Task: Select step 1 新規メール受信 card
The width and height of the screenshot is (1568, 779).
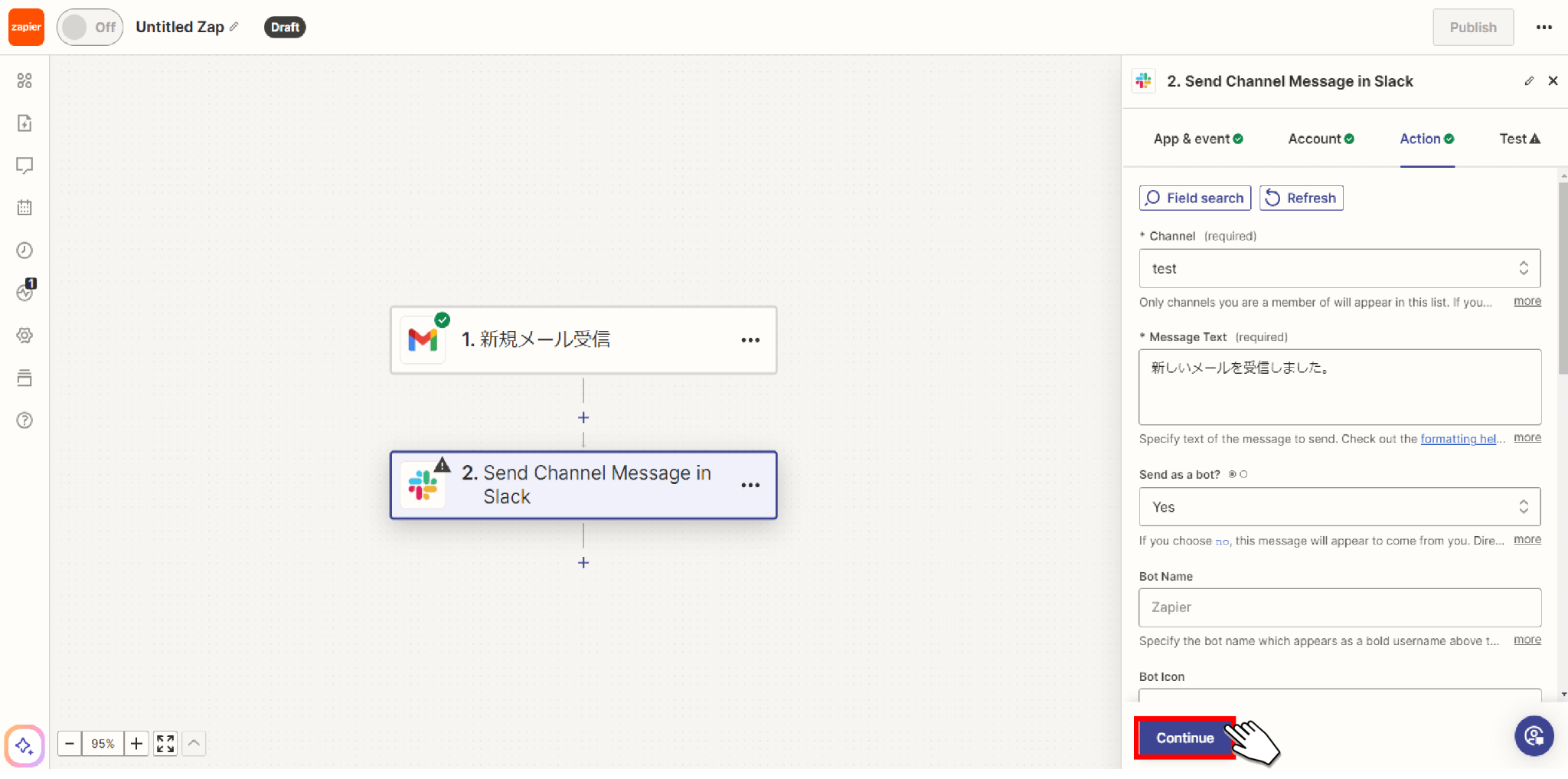Action: tap(583, 340)
